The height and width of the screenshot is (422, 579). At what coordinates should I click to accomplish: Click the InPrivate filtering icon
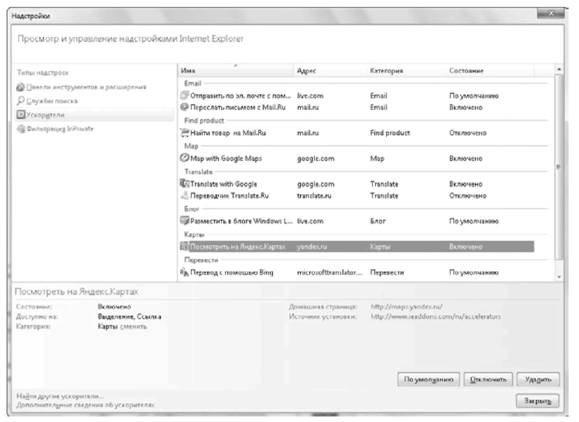21,129
